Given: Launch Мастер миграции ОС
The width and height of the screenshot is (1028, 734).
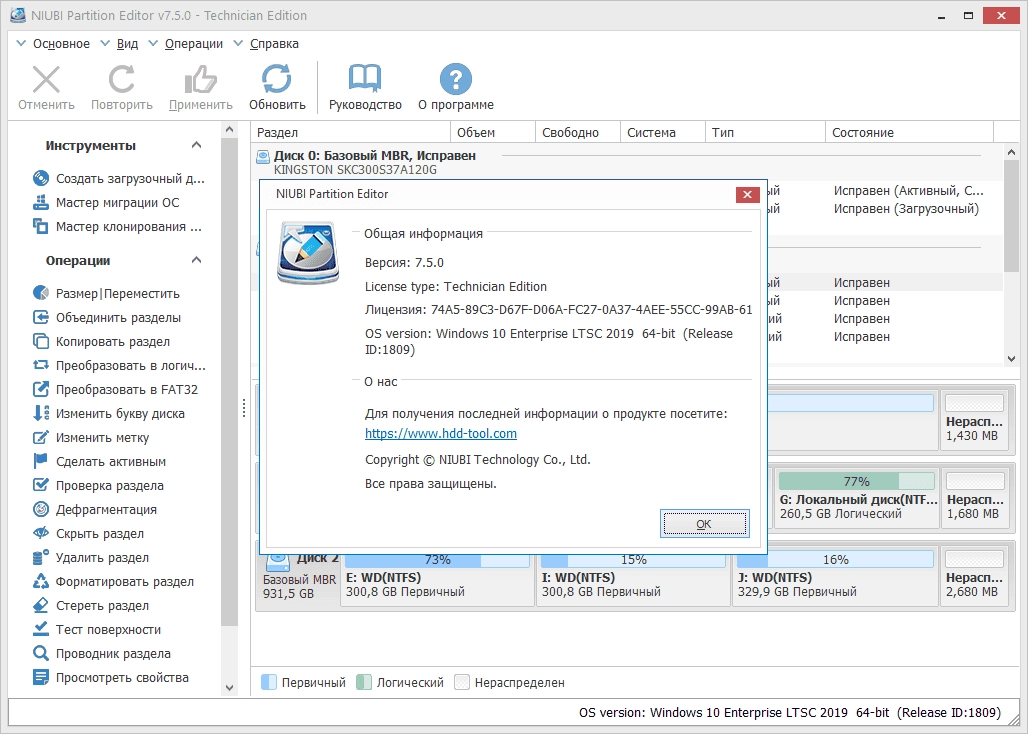Looking at the screenshot, I should [x=106, y=203].
